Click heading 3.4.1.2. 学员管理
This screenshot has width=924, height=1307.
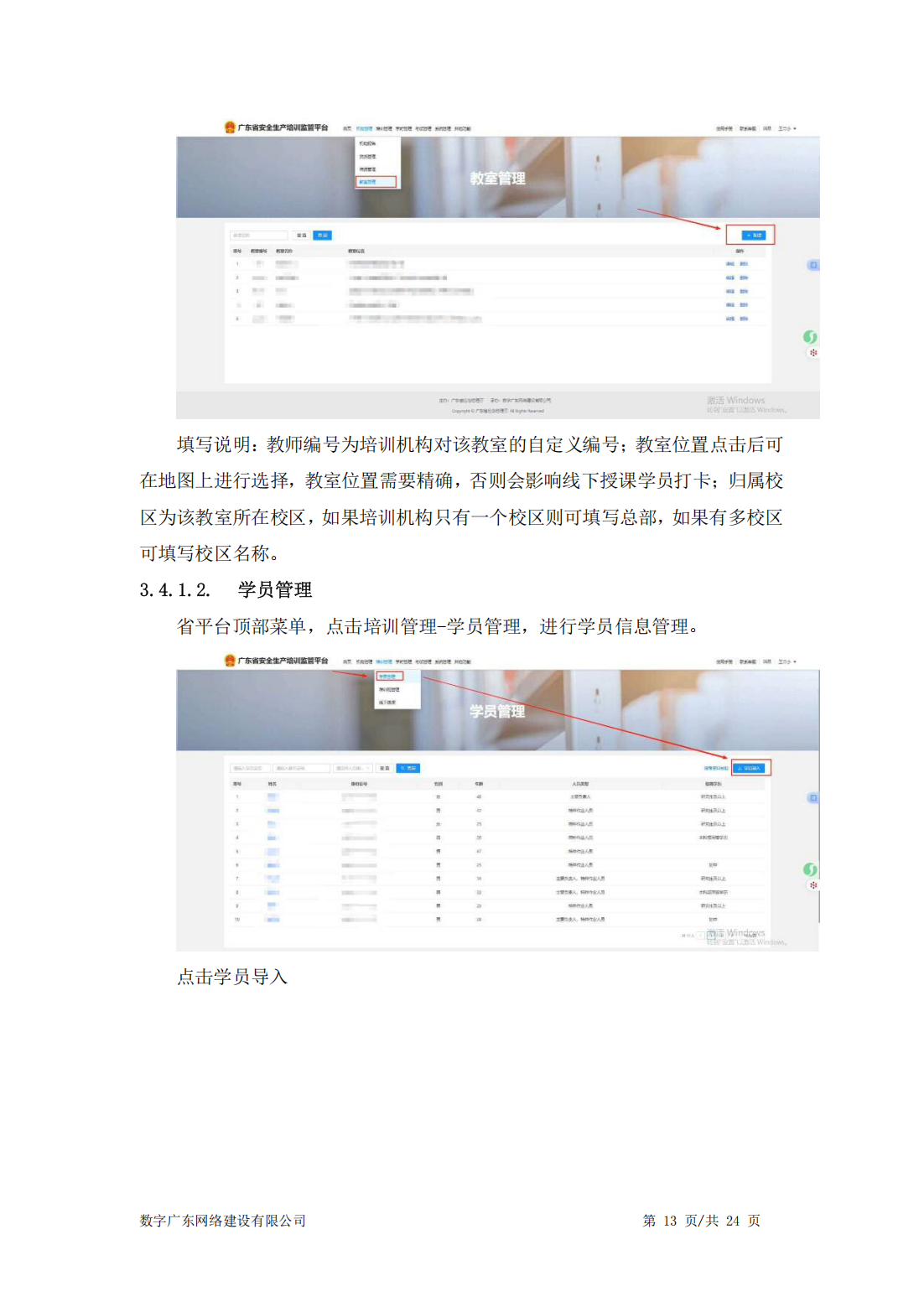coord(226,590)
